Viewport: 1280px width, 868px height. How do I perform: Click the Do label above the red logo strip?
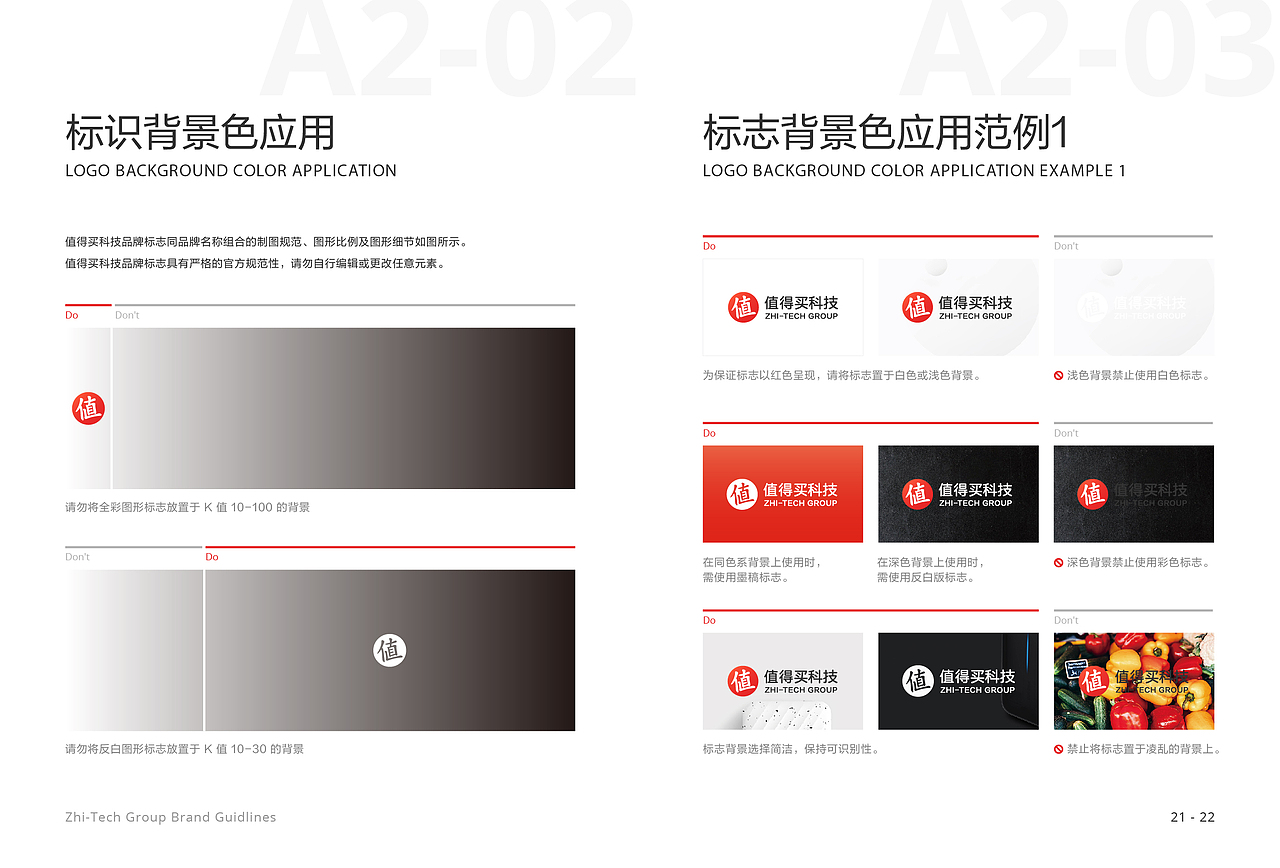pos(72,315)
